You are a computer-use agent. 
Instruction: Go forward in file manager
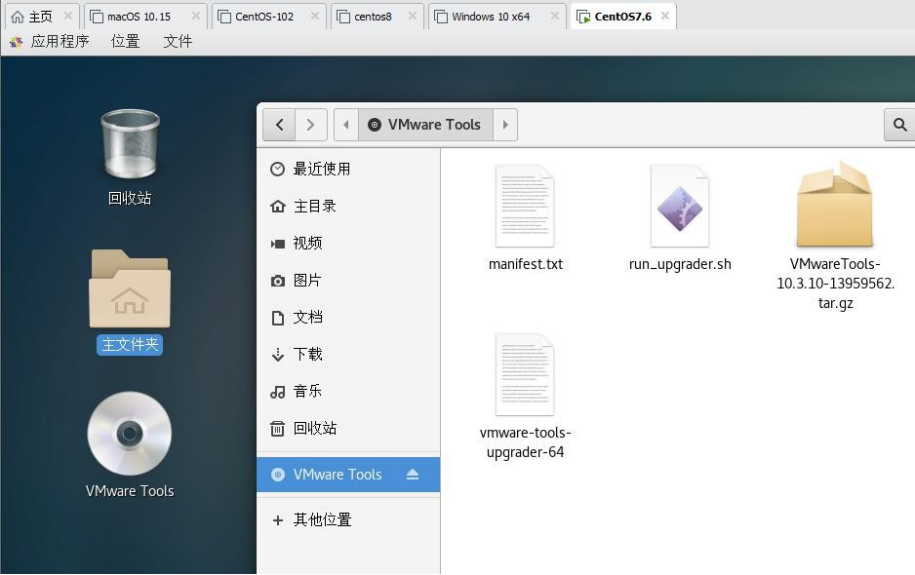pos(310,124)
